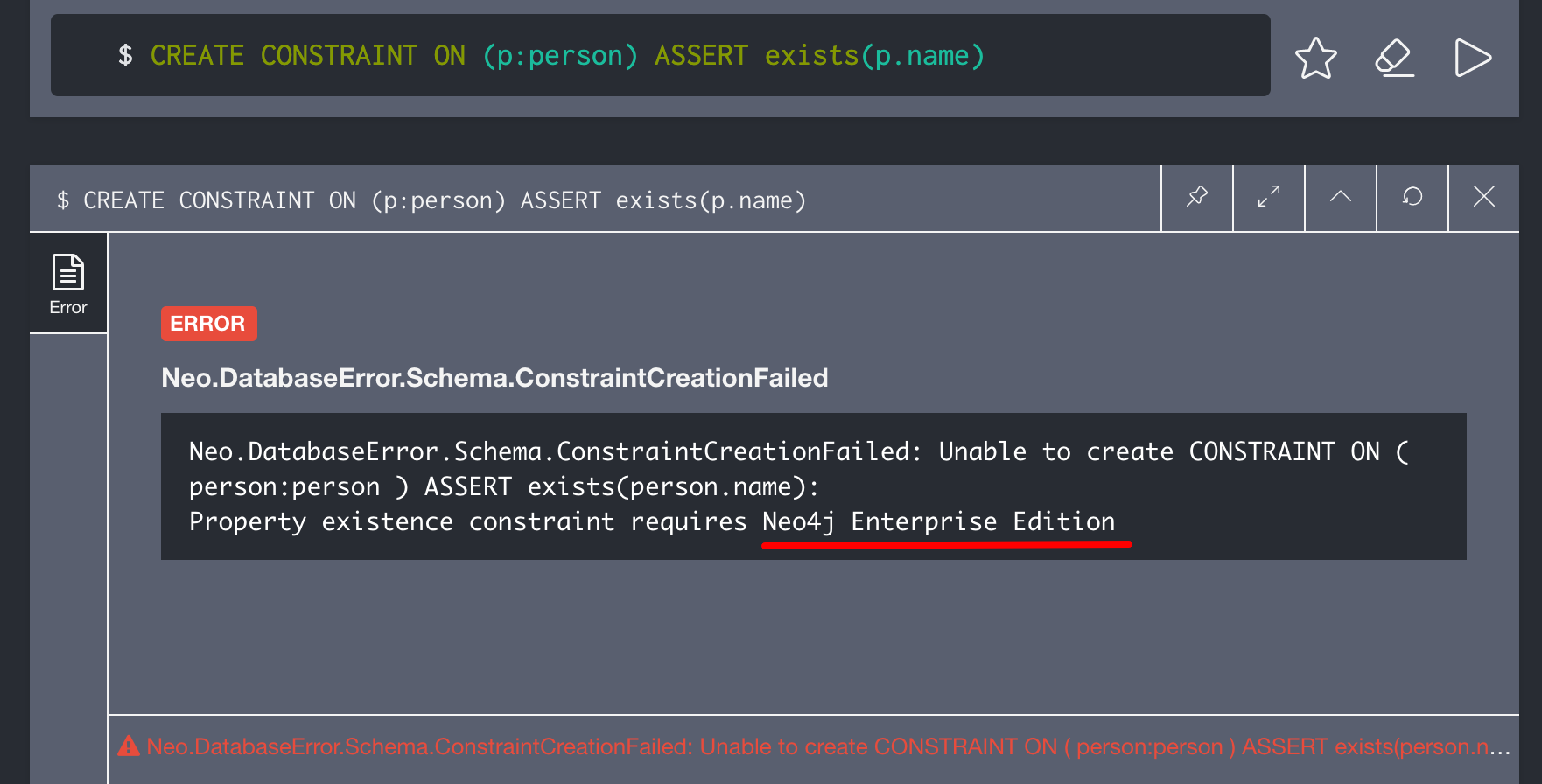The width and height of the screenshot is (1542, 784).
Task: Click the red status bar error message
Action: pyautogui.click(x=828, y=746)
